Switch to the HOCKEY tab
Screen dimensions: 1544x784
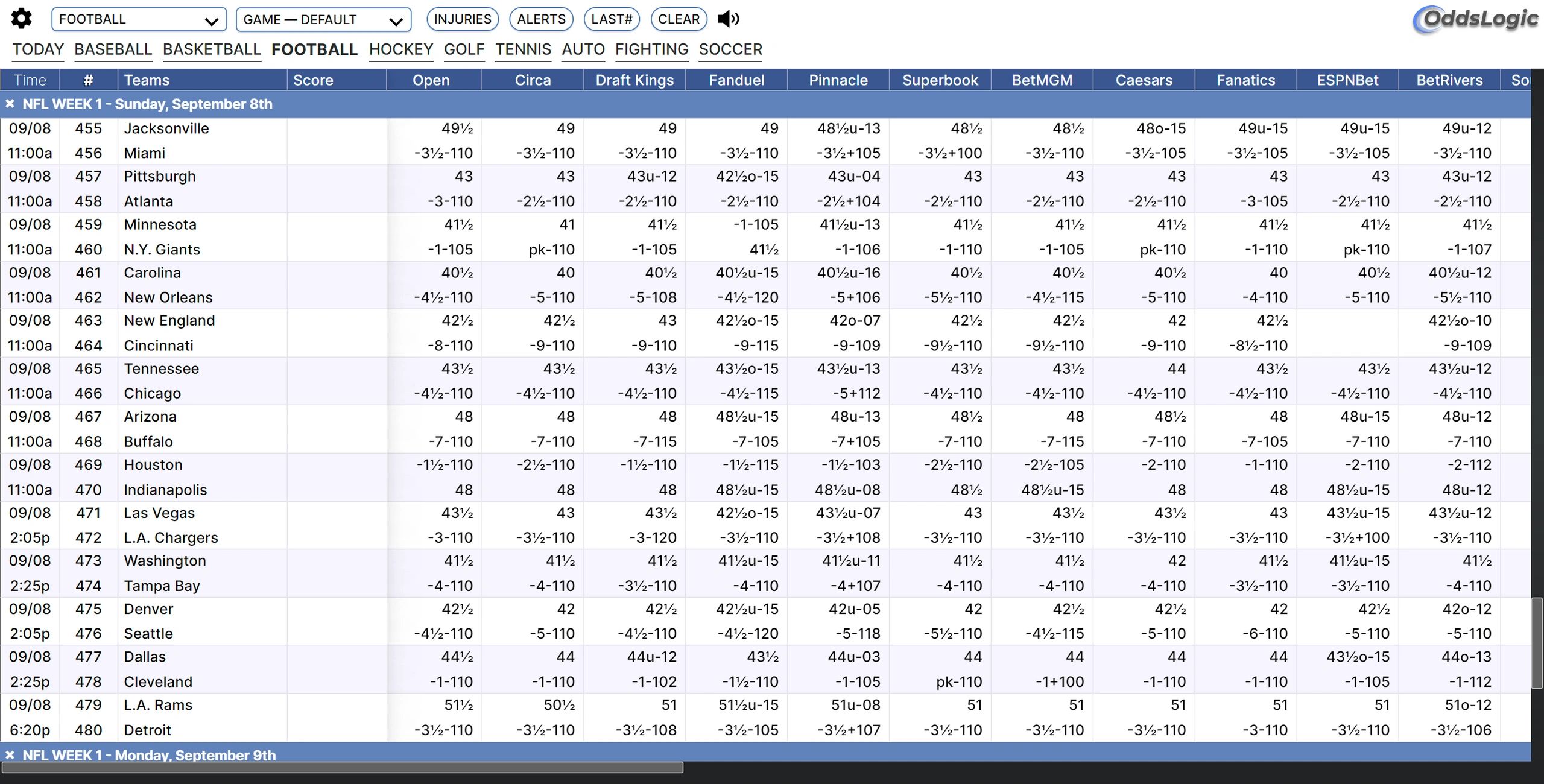[x=401, y=49]
